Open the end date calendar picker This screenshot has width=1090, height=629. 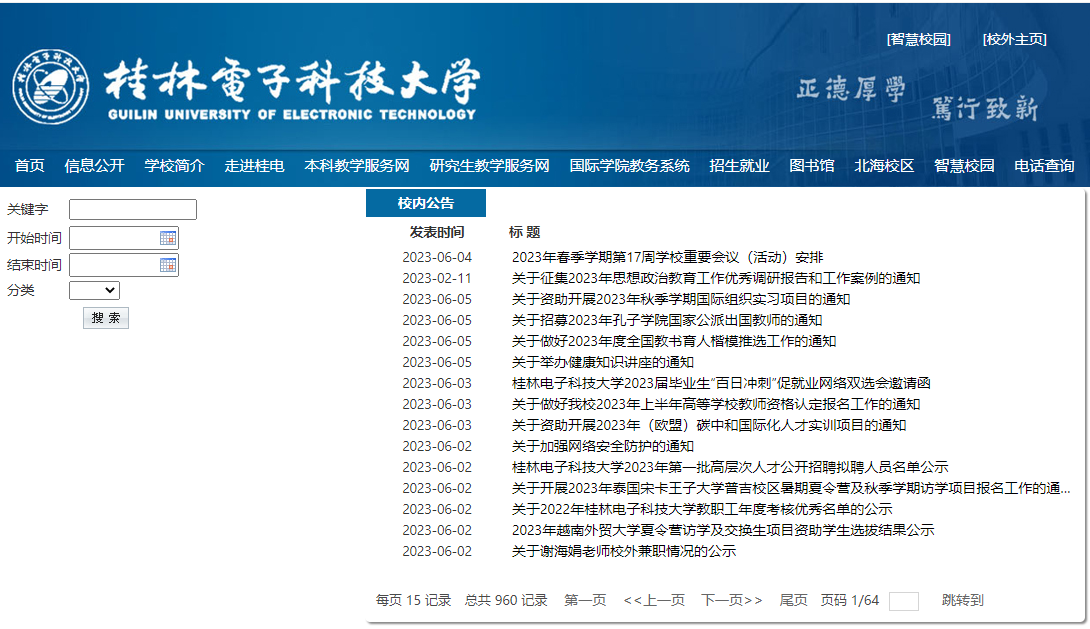(168, 265)
